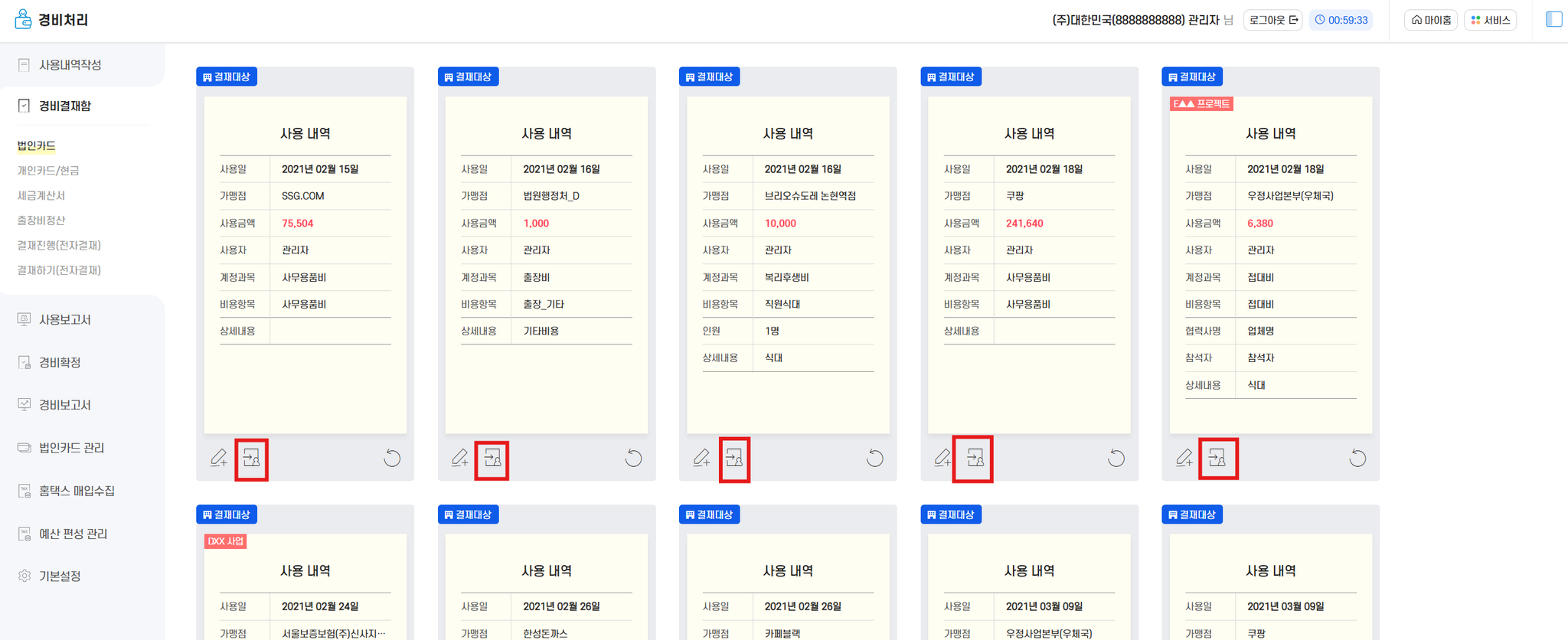Select 세금계산서 submenu

coord(41,196)
